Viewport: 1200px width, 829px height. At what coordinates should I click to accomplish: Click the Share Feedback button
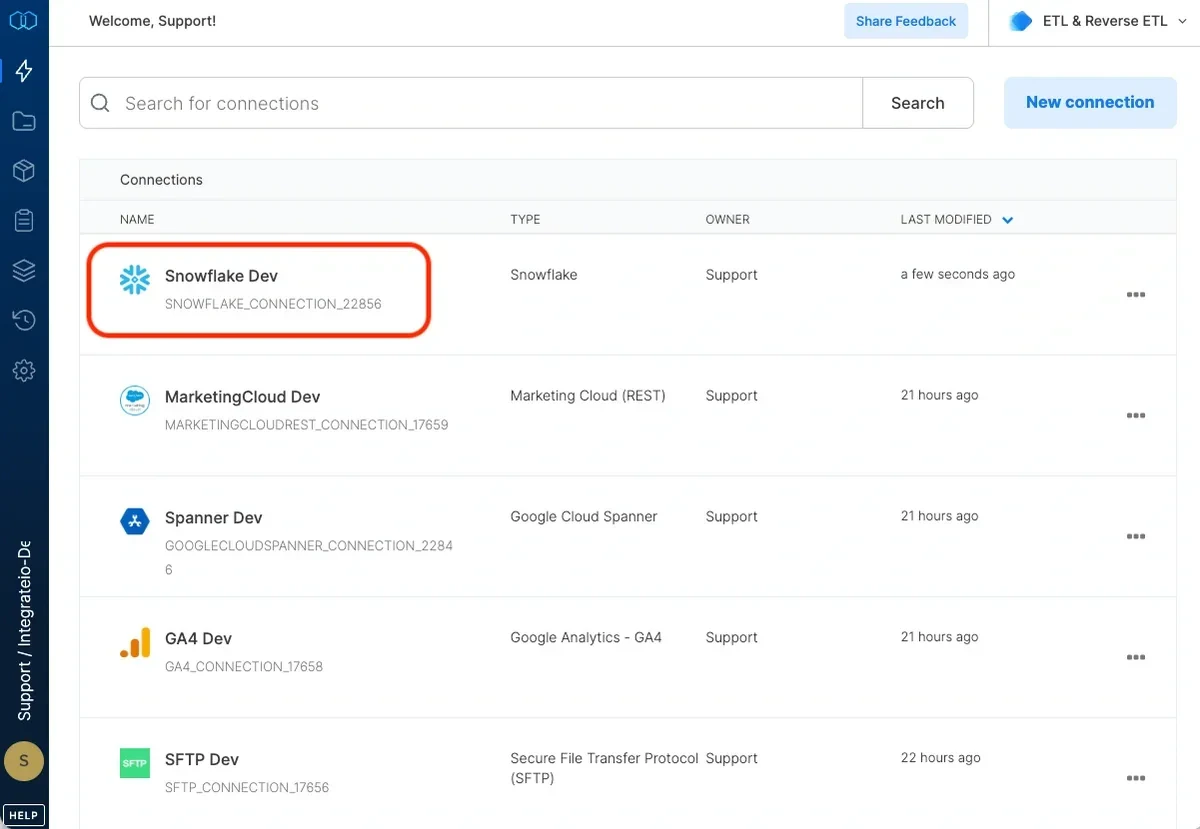point(905,20)
